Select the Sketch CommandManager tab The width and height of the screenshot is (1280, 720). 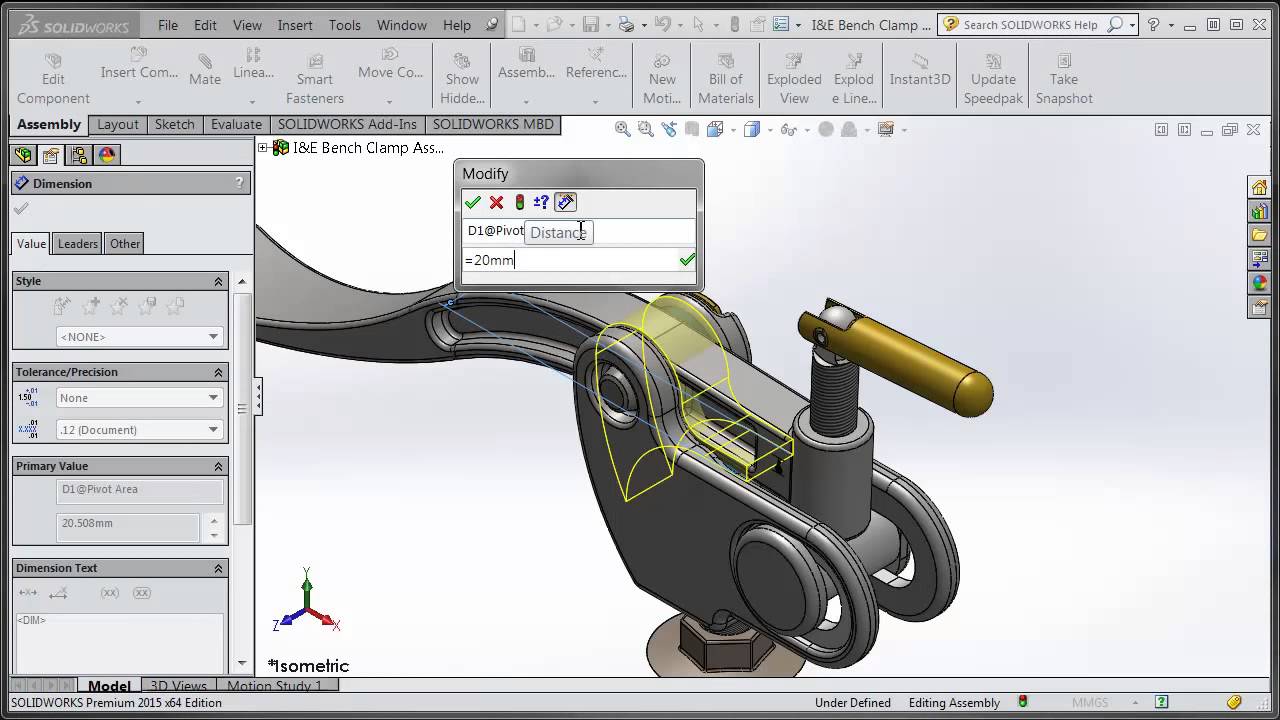point(175,125)
